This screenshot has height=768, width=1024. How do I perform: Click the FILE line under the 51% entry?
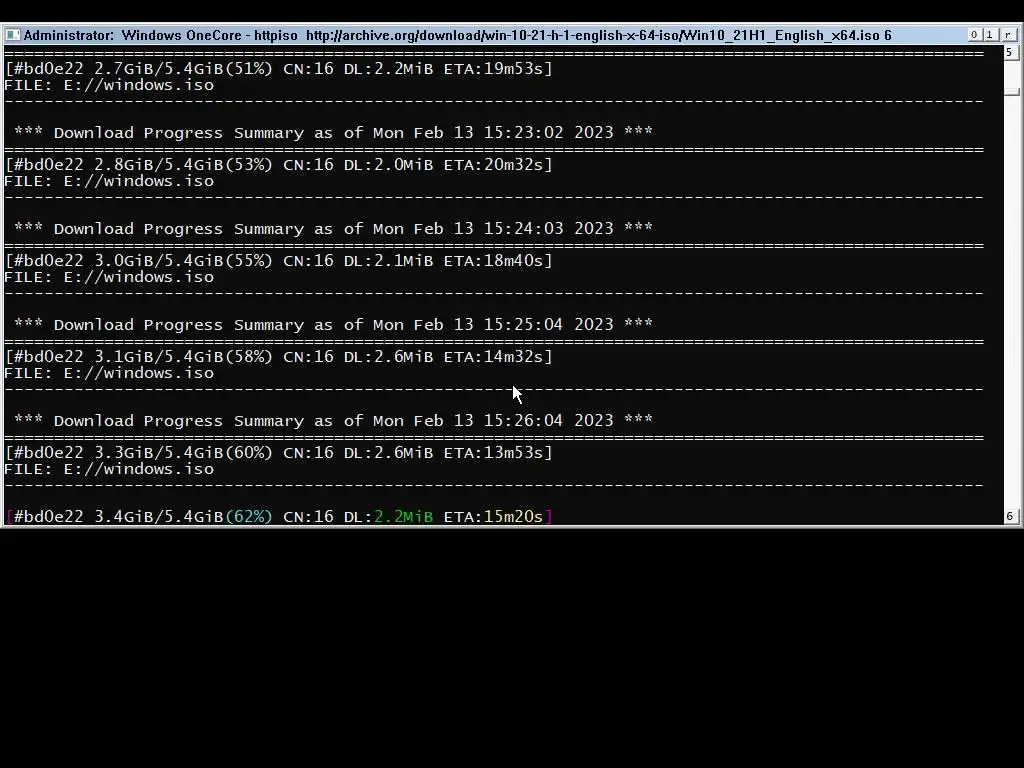(109, 85)
